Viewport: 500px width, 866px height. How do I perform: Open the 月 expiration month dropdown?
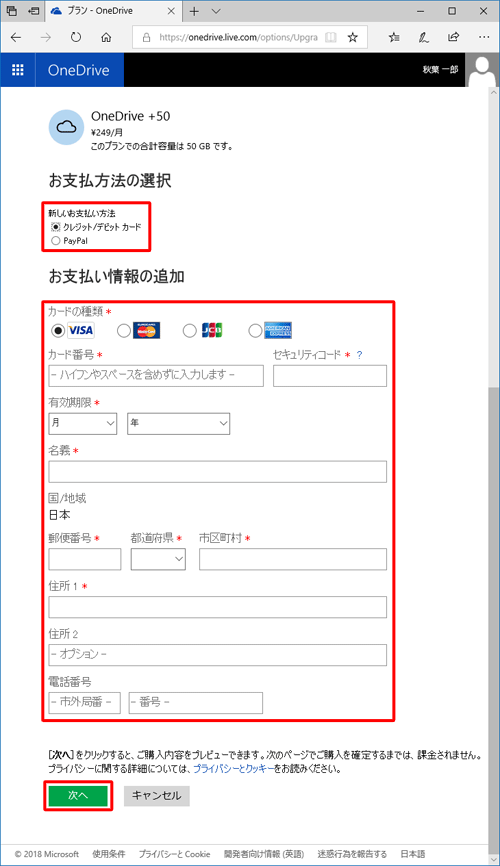click(x=82, y=424)
